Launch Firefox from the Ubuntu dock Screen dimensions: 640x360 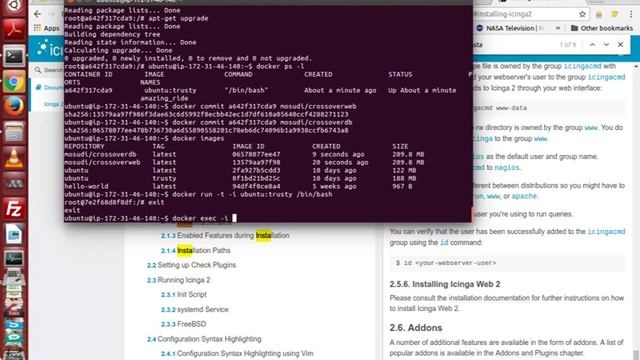coord(14,107)
